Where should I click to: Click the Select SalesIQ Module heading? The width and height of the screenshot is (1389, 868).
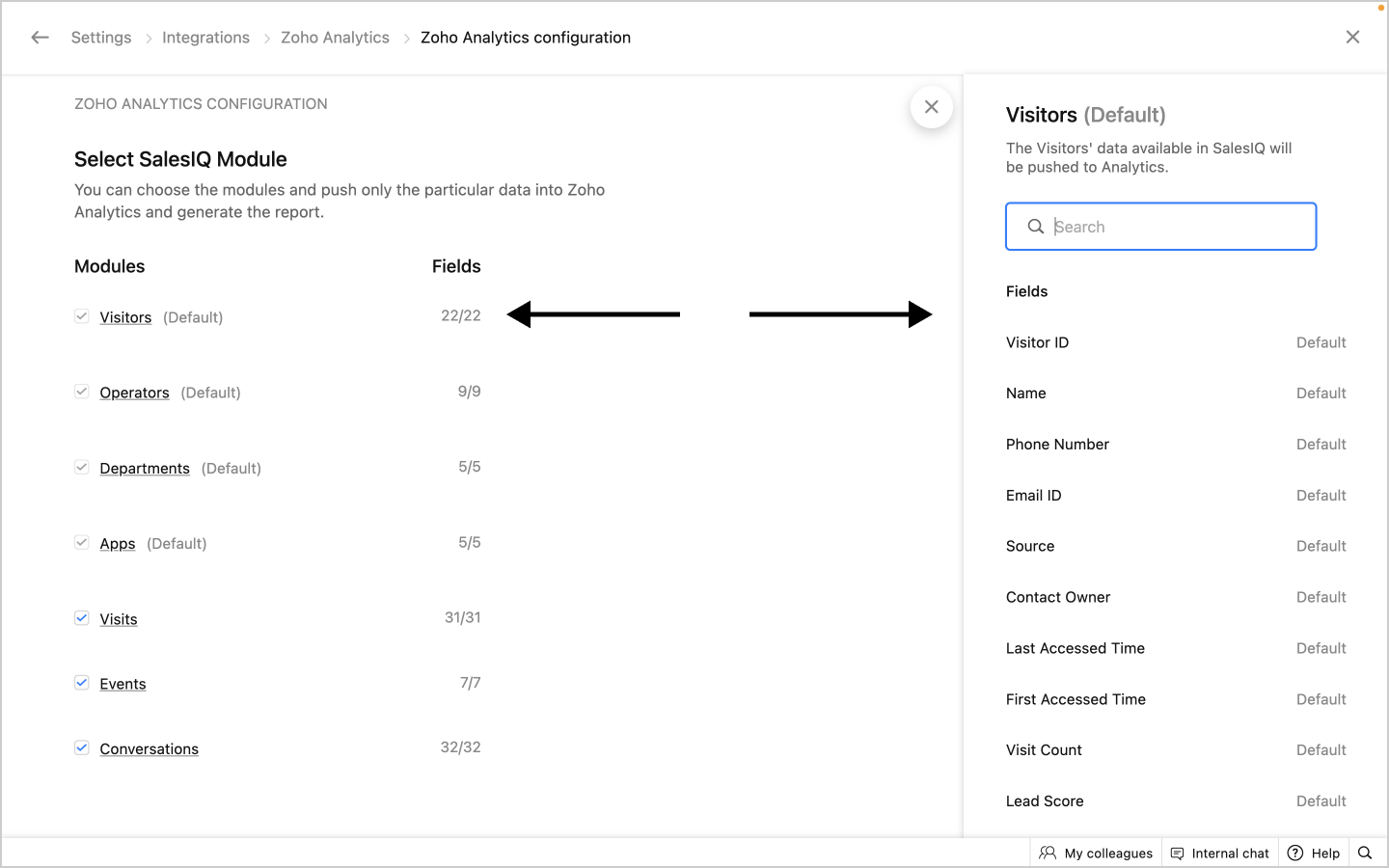180,159
